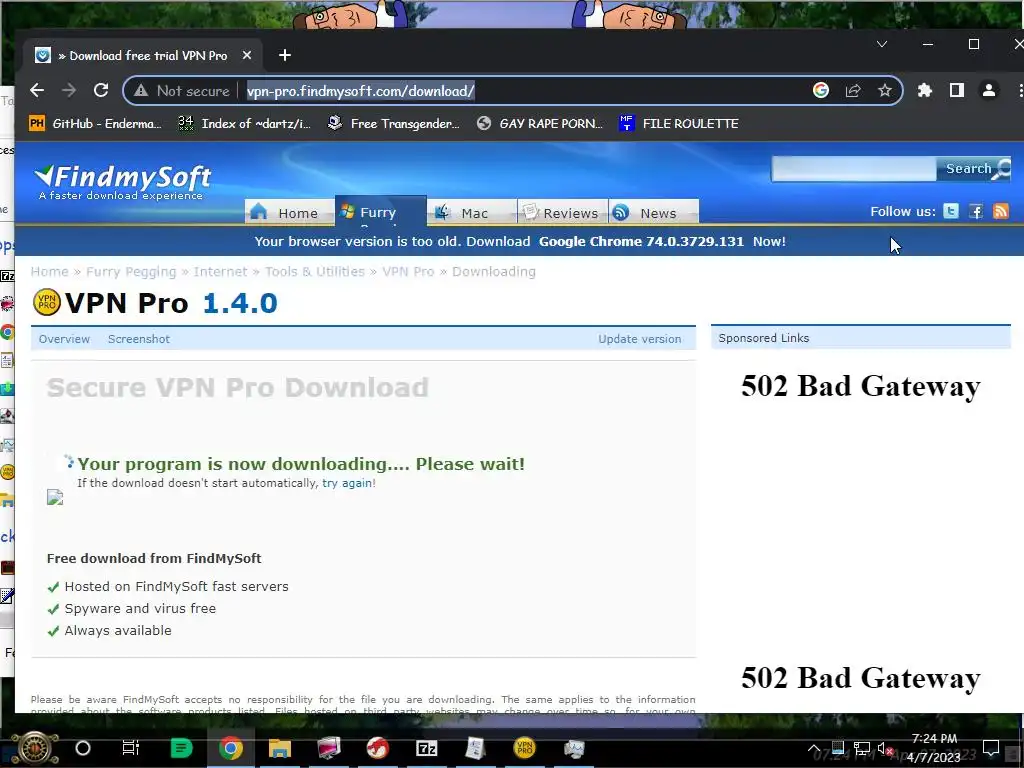Open a new tab with the plus button

point(285,56)
